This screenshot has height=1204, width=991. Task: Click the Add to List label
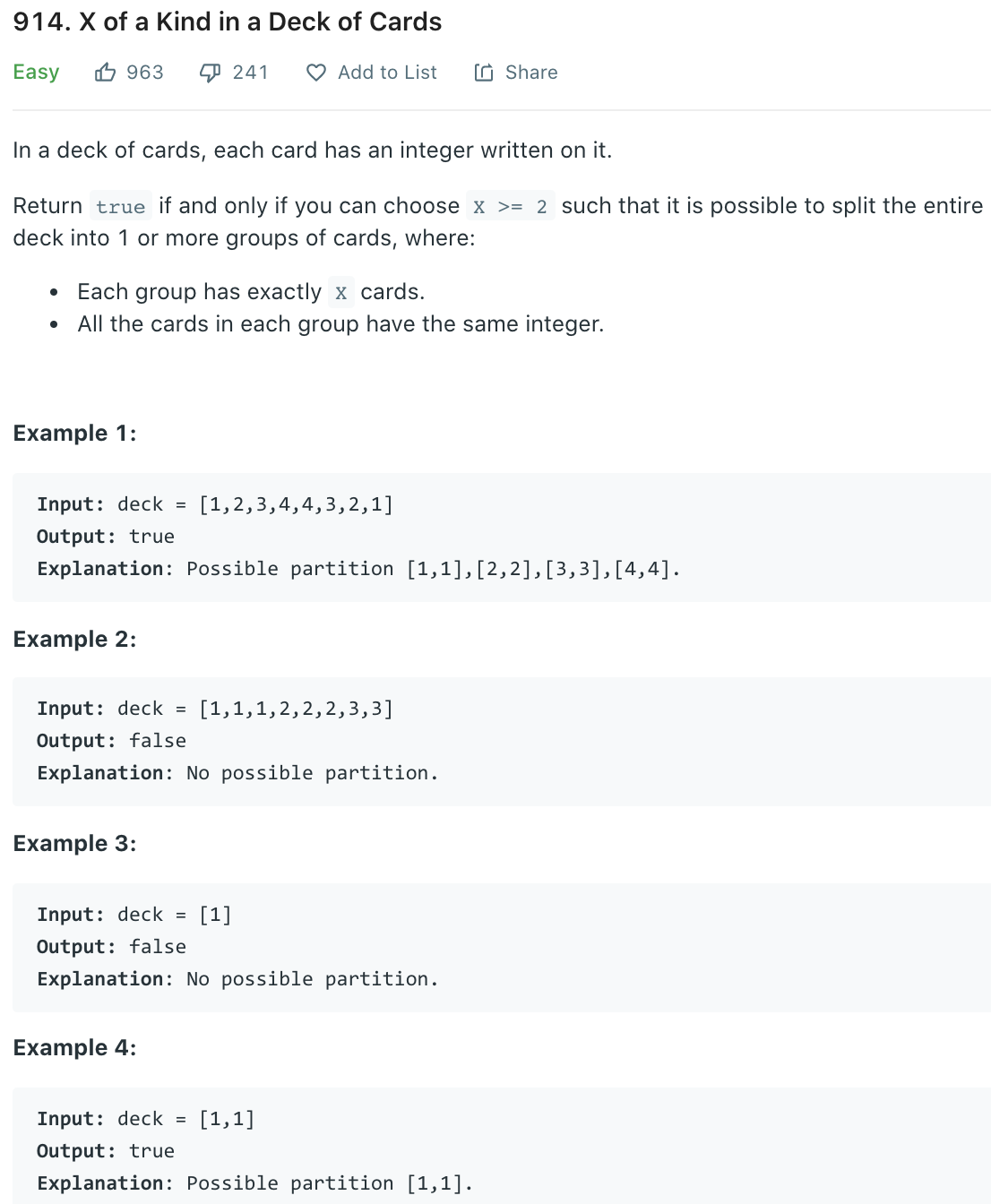[x=387, y=73]
